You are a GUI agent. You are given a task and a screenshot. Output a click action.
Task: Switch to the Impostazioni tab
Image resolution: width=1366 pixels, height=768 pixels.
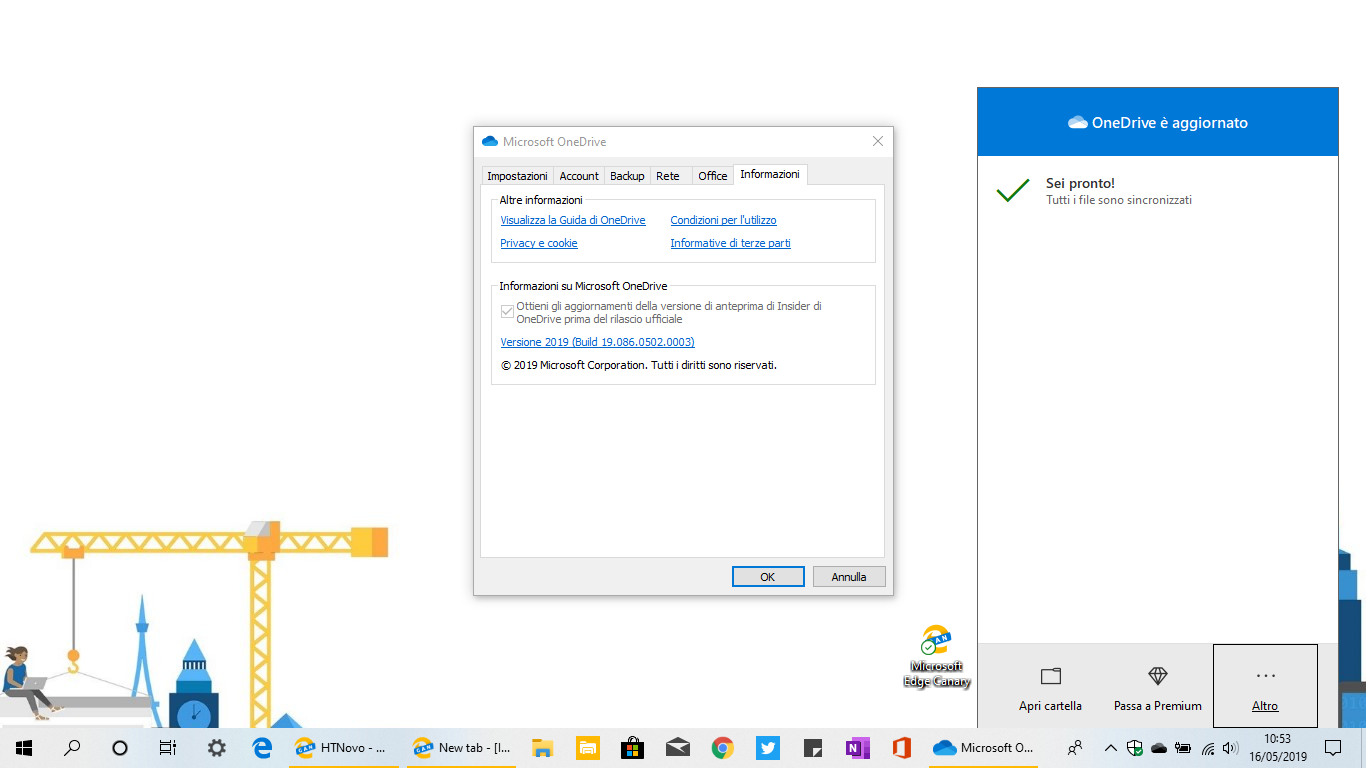click(517, 176)
